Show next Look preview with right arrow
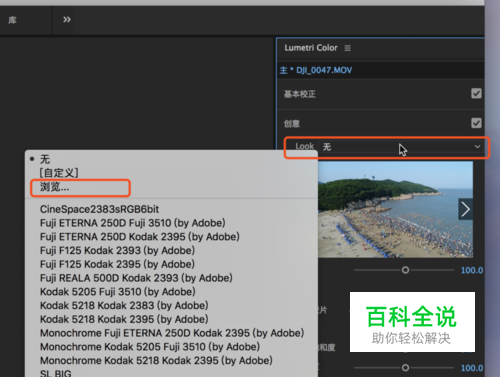 [465, 209]
